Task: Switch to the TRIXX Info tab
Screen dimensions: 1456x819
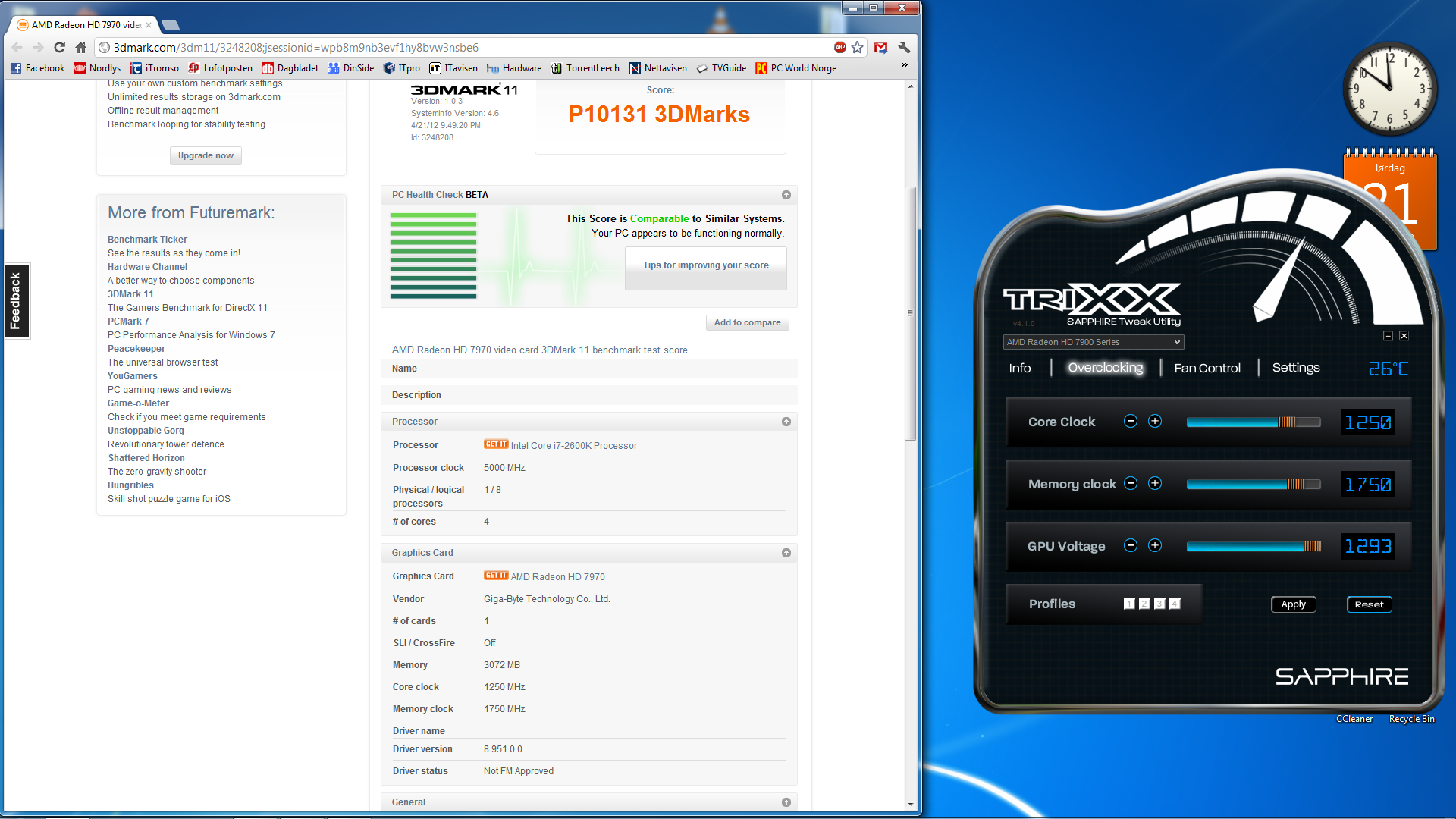Action: [1019, 368]
